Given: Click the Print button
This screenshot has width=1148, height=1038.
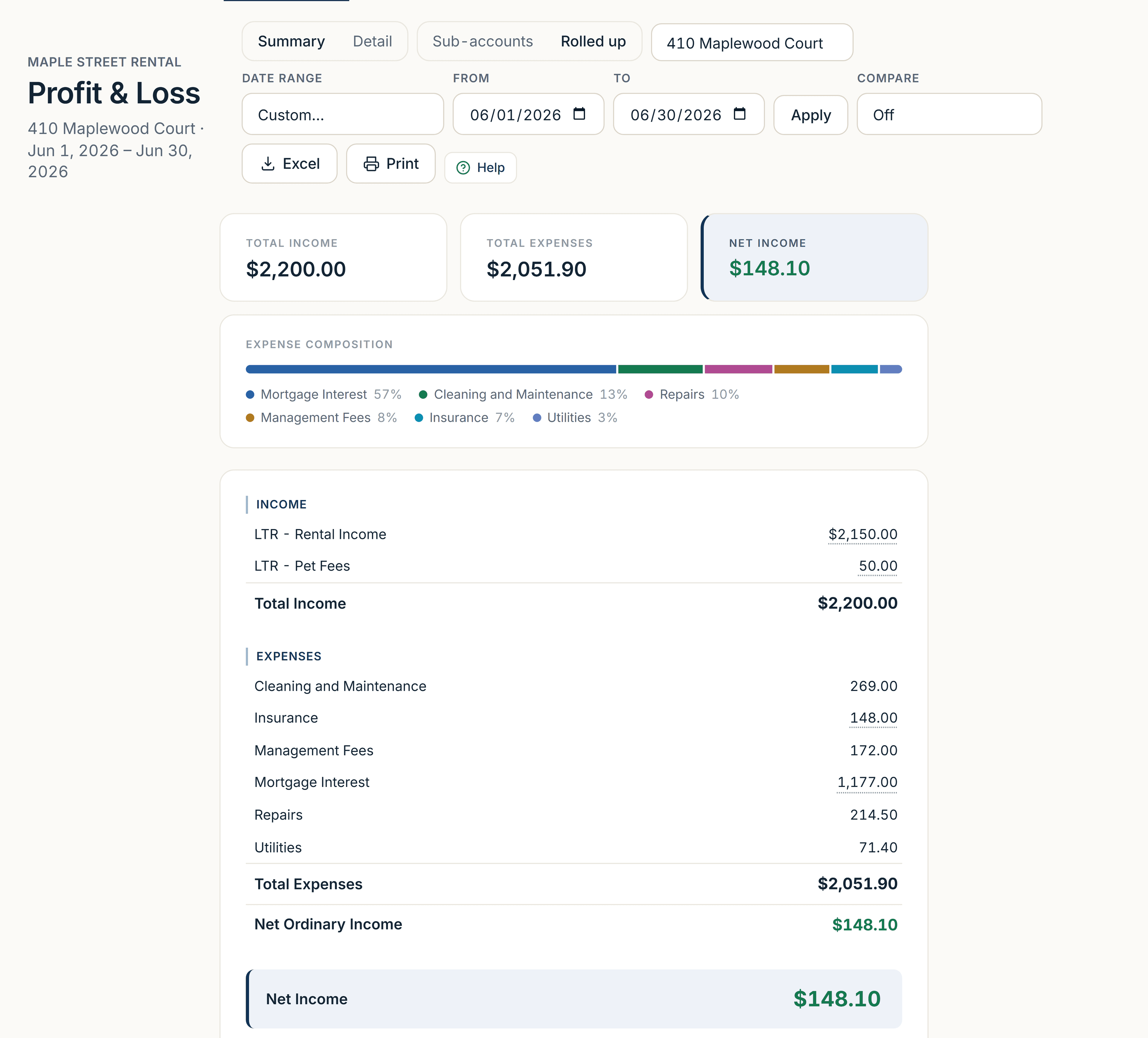Looking at the screenshot, I should [391, 164].
